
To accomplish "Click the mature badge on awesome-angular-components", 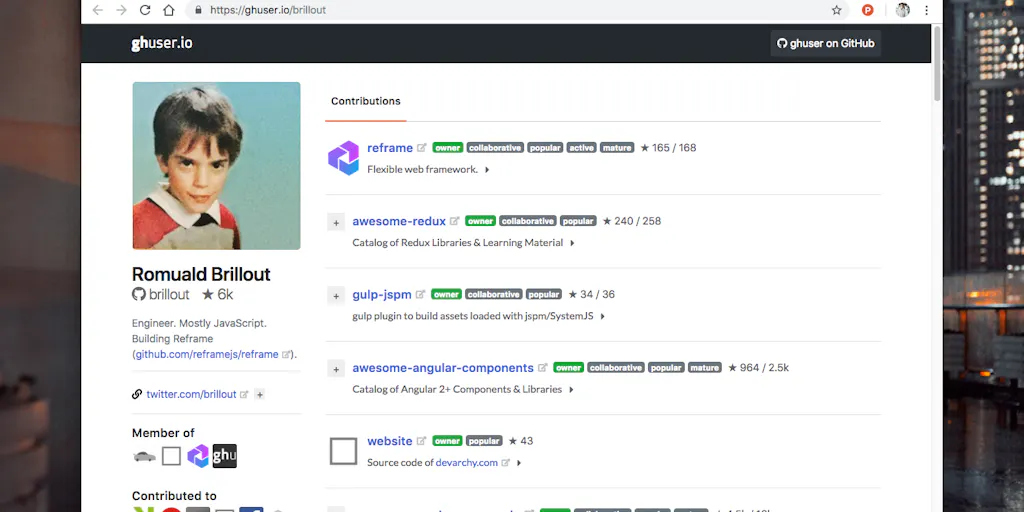I will point(705,368).
